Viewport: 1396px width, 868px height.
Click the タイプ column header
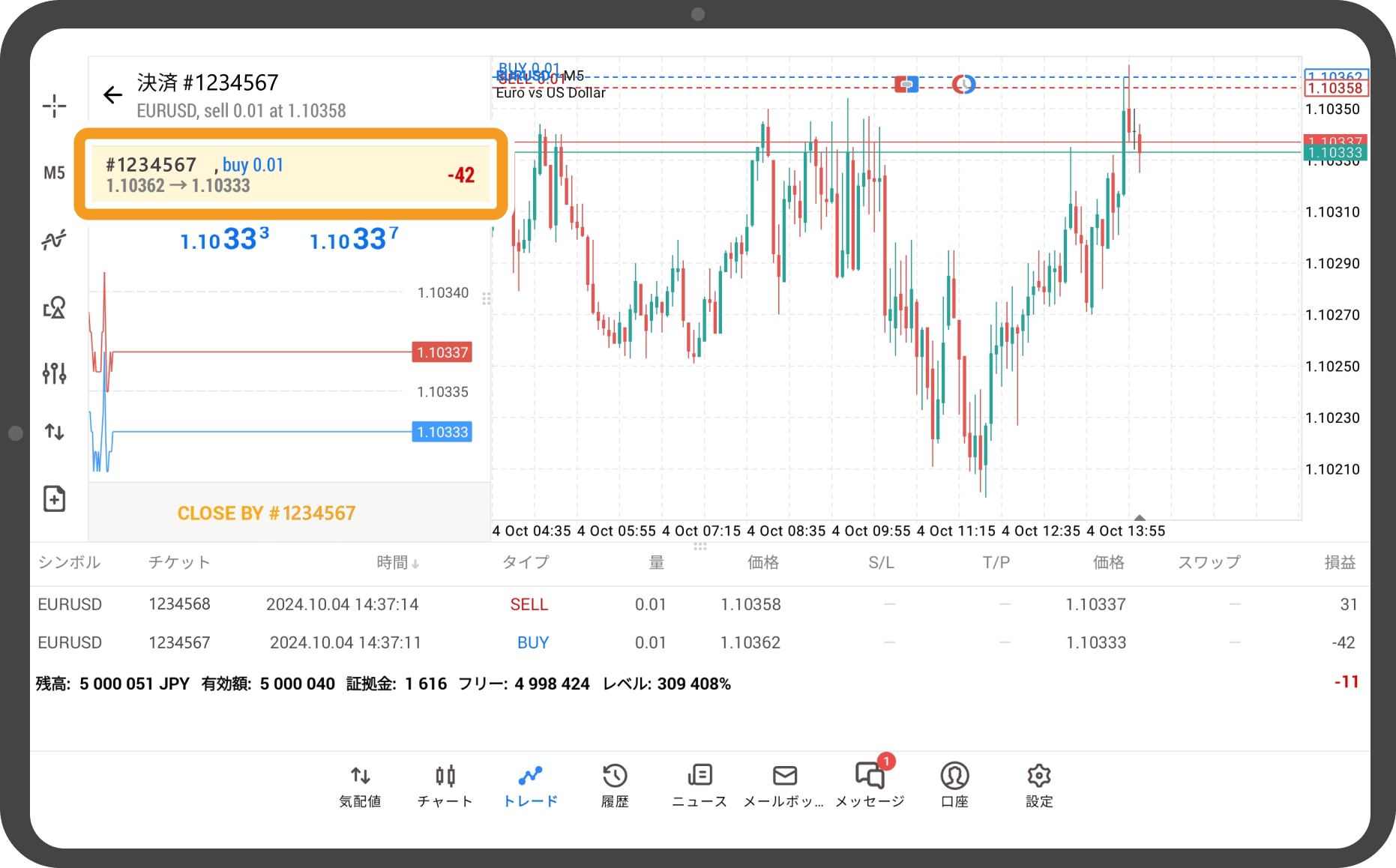(x=526, y=562)
